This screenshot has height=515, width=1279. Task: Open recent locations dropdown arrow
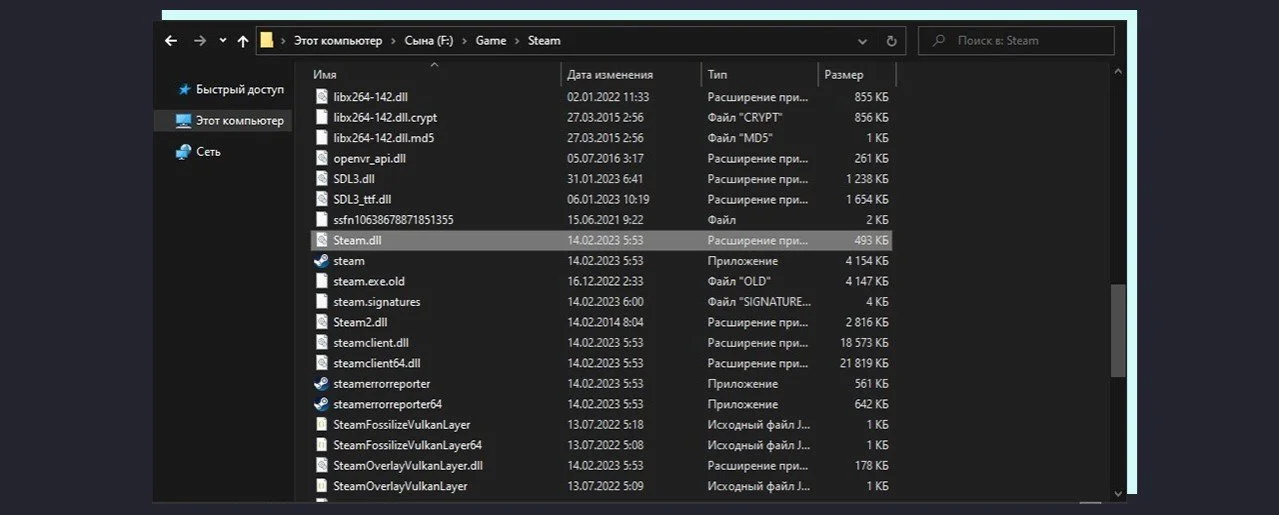click(221, 42)
